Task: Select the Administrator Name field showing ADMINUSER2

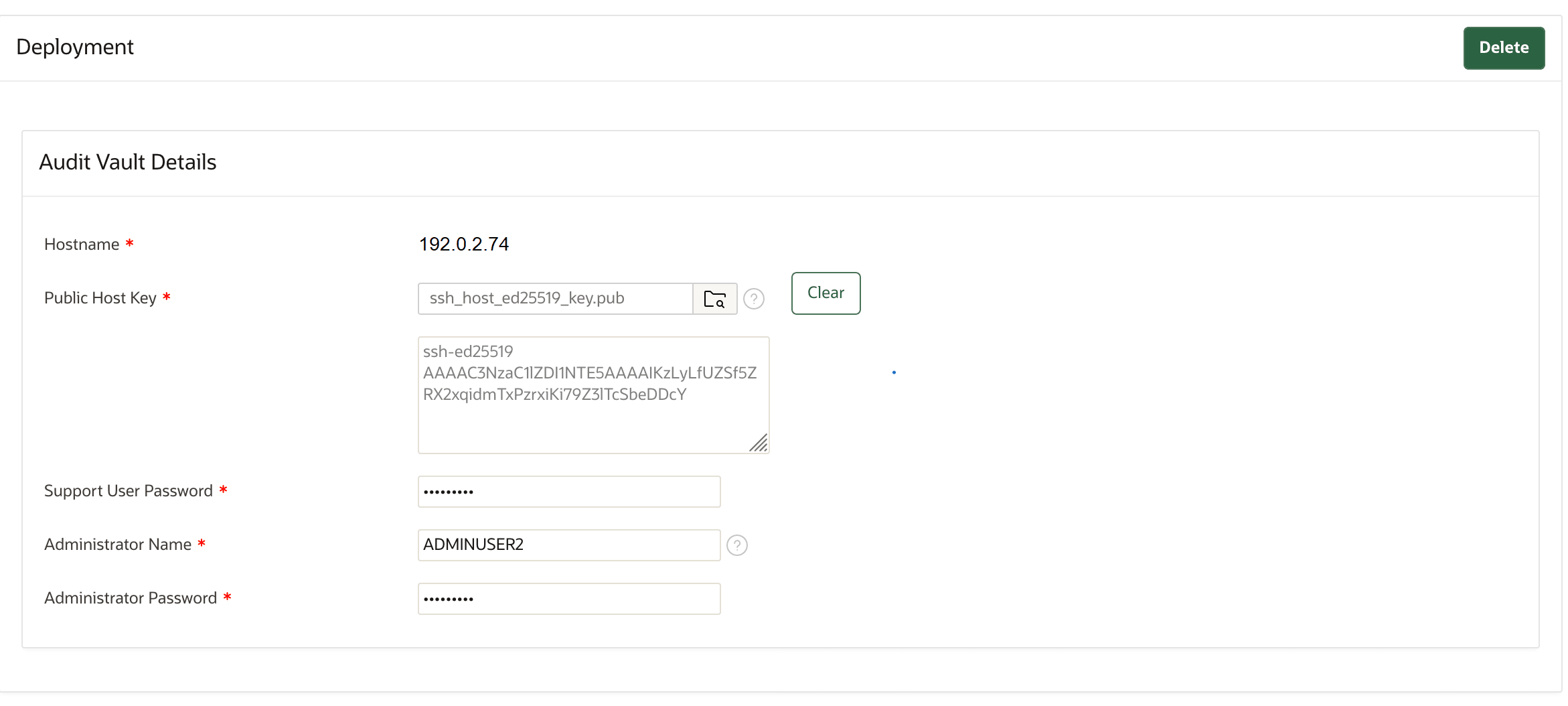Action: coord(568,545)
